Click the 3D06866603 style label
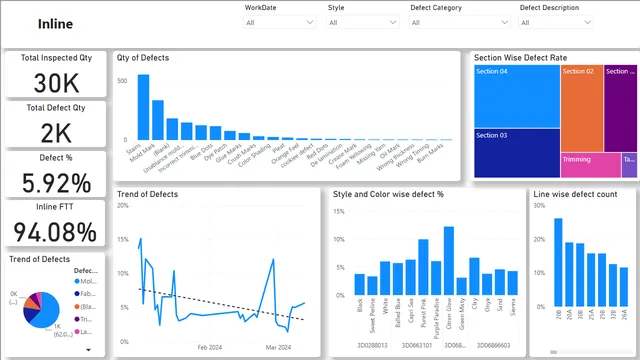This screenshot has width=640, height=360. pyautogui.click(x=493, y=345)
